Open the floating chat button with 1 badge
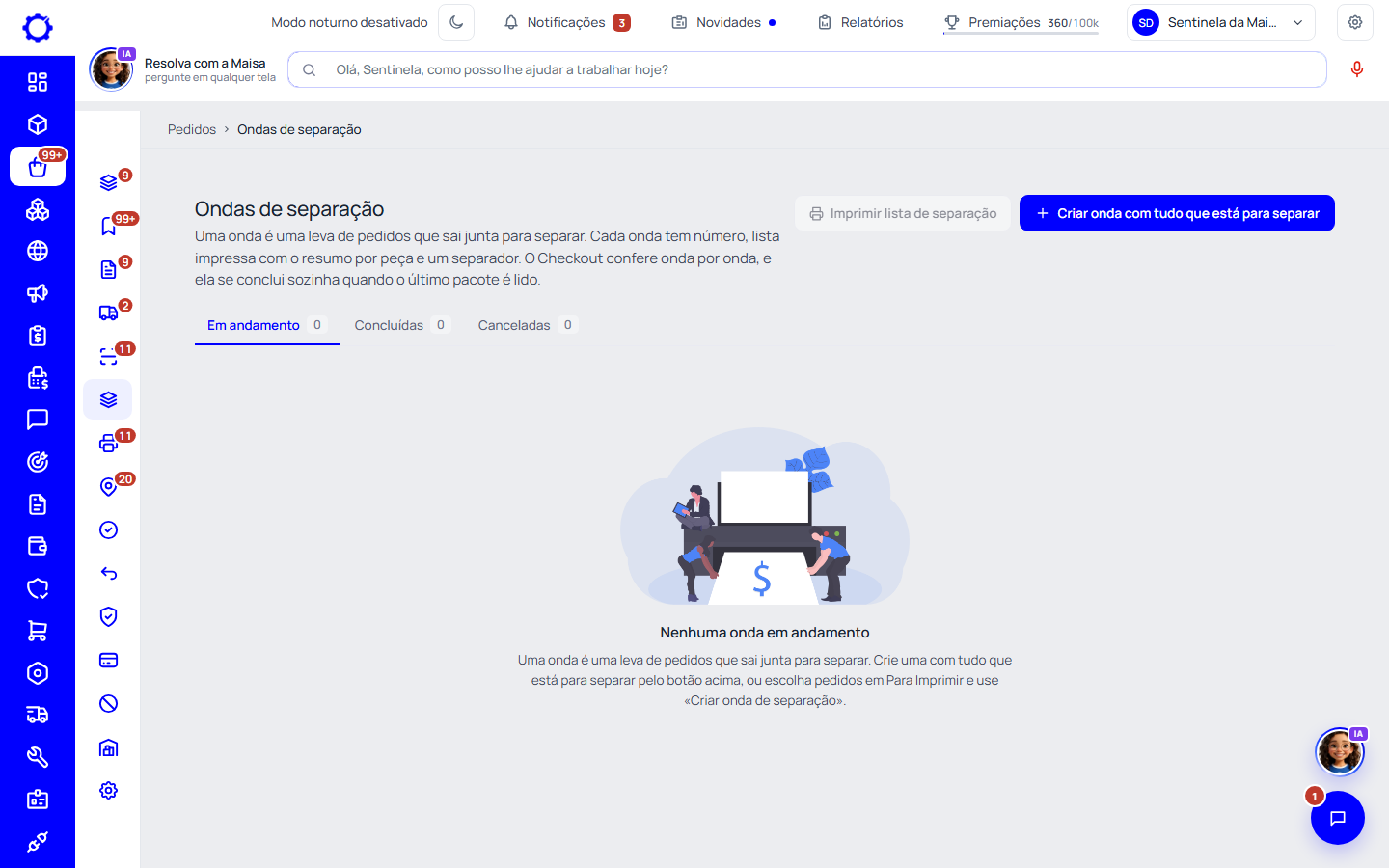The height and width of the screenshot is (868, 1389). pyautogui.click(x=1338, y=818)
